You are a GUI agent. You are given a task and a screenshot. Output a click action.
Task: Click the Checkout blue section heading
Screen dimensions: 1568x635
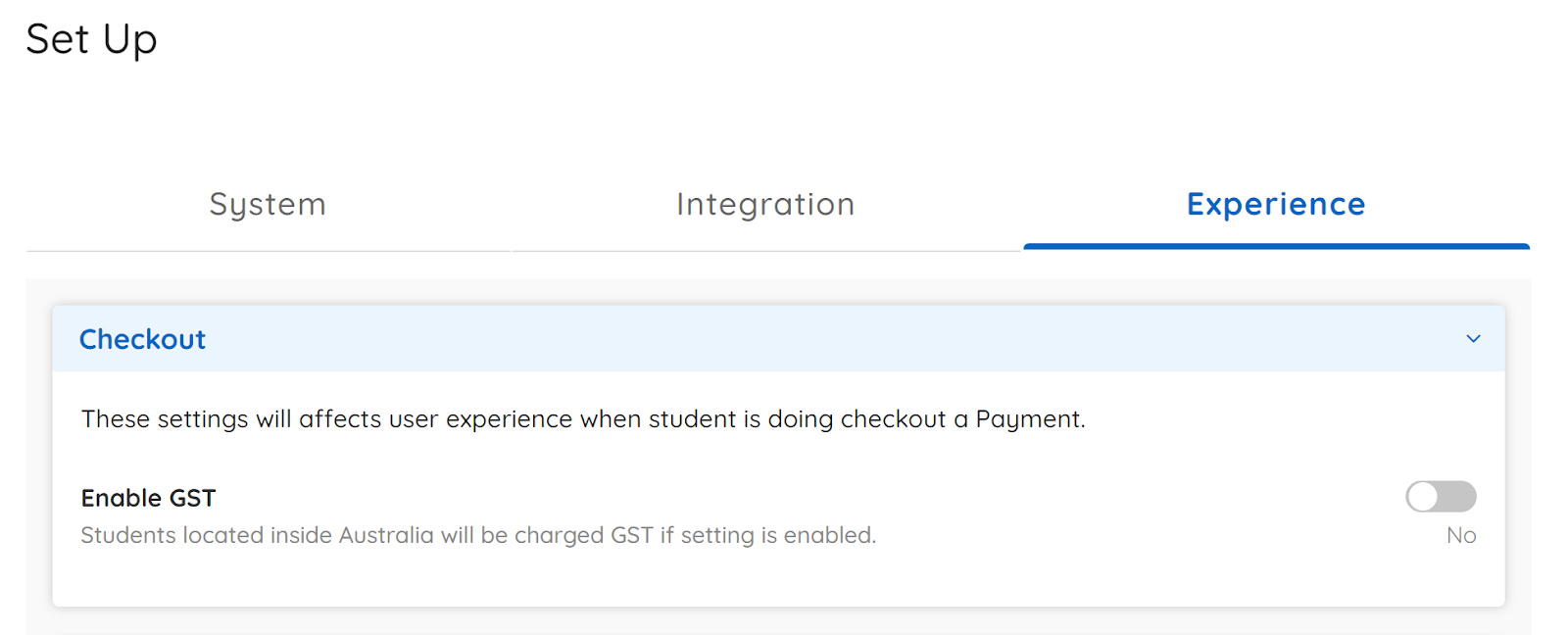142,339
